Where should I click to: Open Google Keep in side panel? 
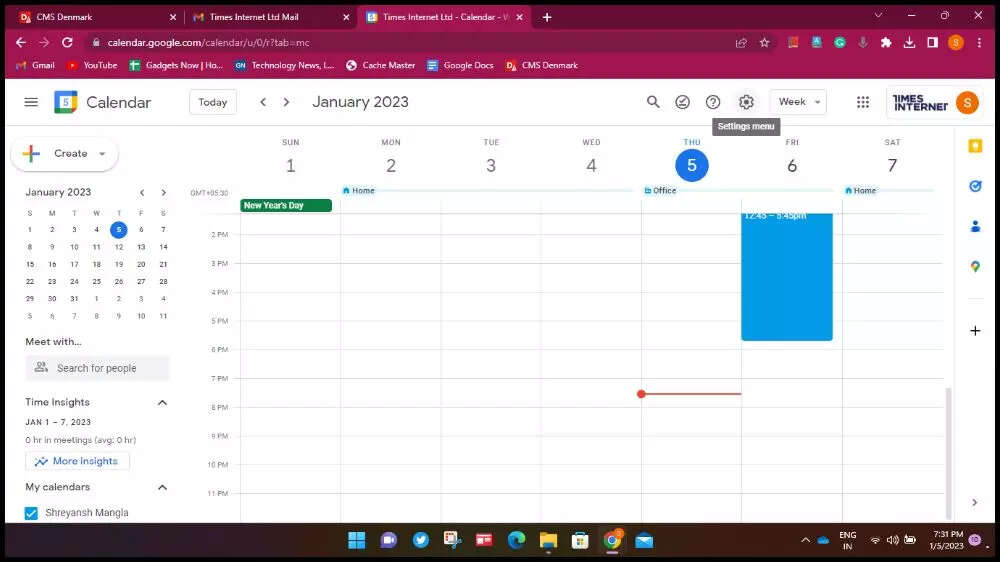click(x=975, y=146)
